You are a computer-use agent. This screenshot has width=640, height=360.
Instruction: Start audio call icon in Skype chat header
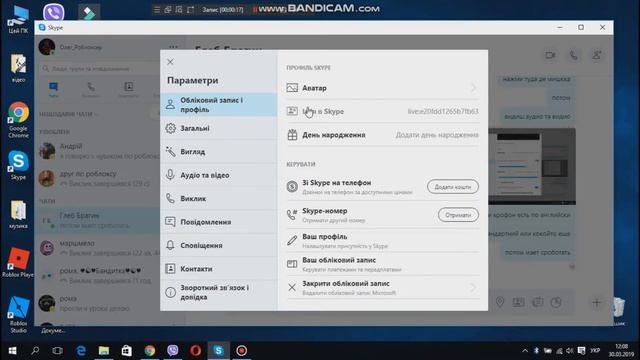point(573,55)
